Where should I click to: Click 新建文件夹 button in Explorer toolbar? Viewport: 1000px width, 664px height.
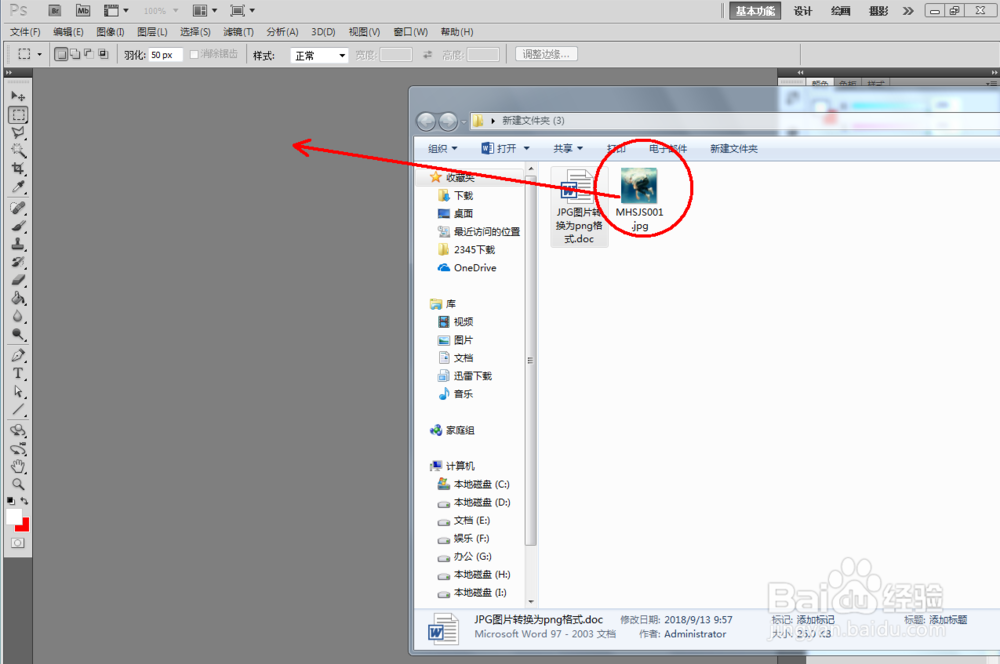pos(734,149)
